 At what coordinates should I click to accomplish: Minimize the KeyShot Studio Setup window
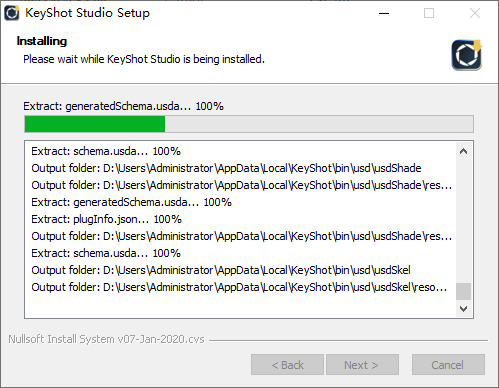[x=384, y=13]
